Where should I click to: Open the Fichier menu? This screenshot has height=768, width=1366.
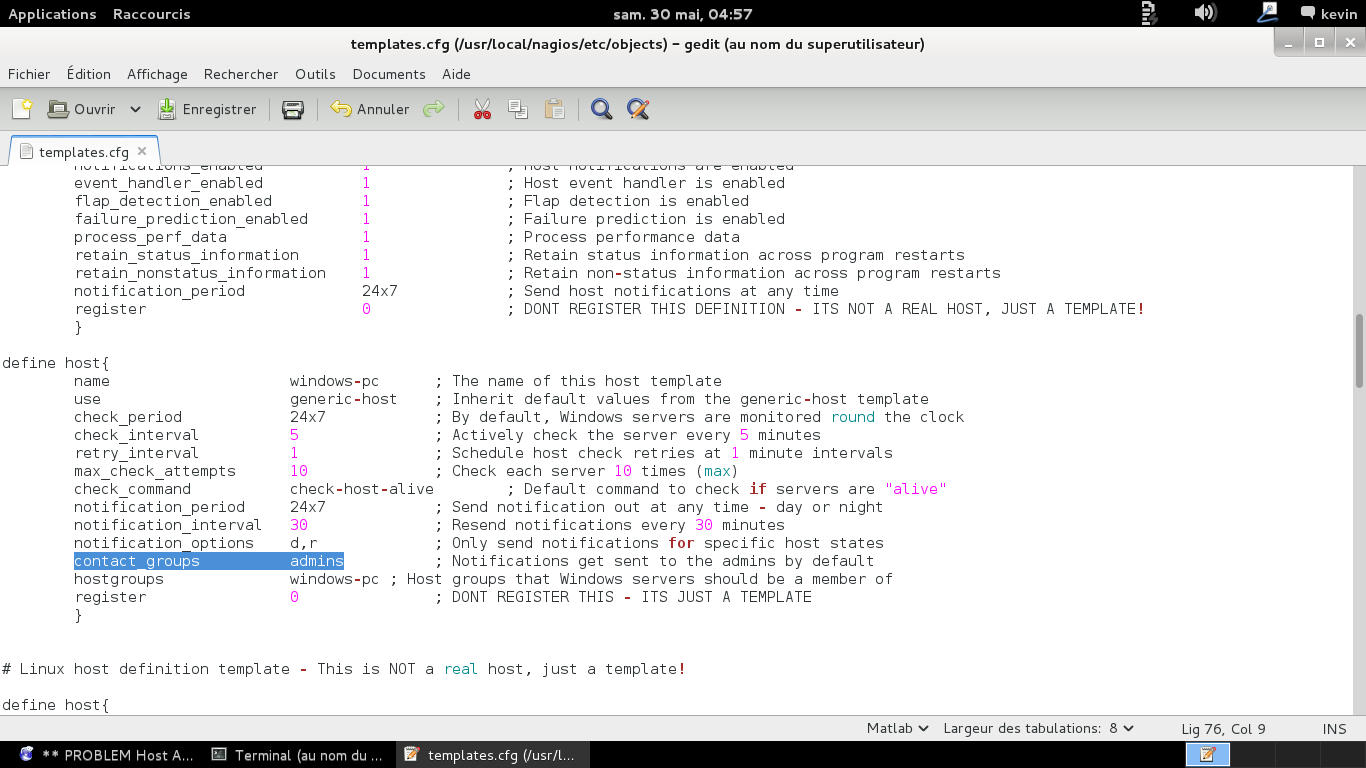click(29, 74)
